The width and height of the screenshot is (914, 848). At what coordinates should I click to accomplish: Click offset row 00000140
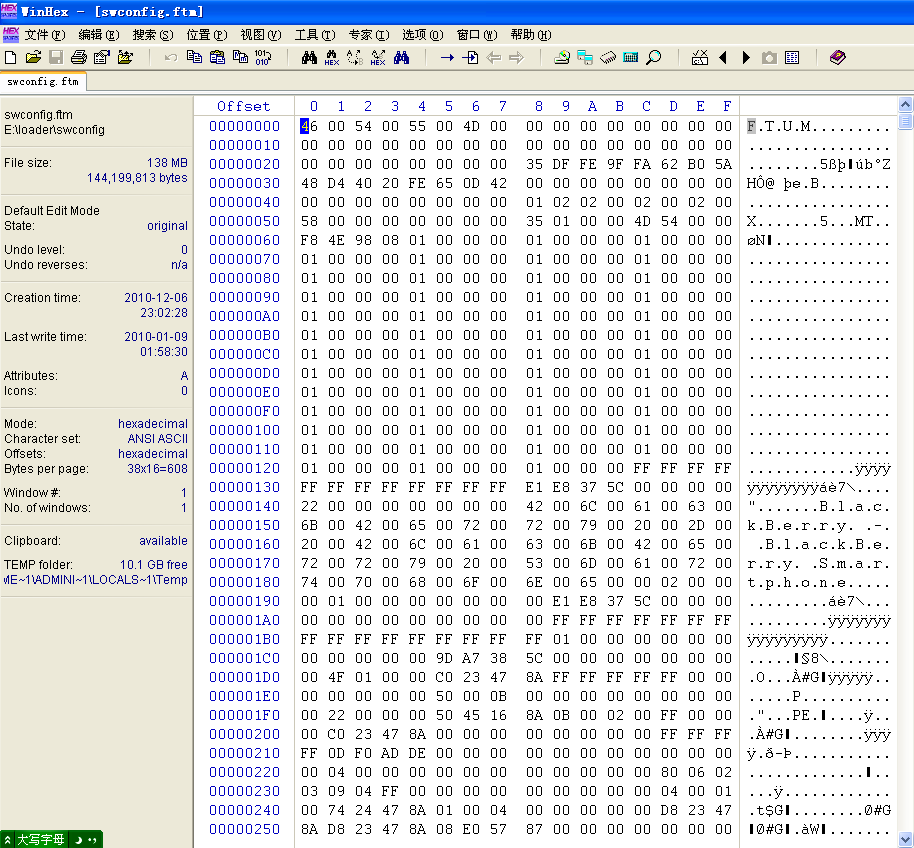244,506
